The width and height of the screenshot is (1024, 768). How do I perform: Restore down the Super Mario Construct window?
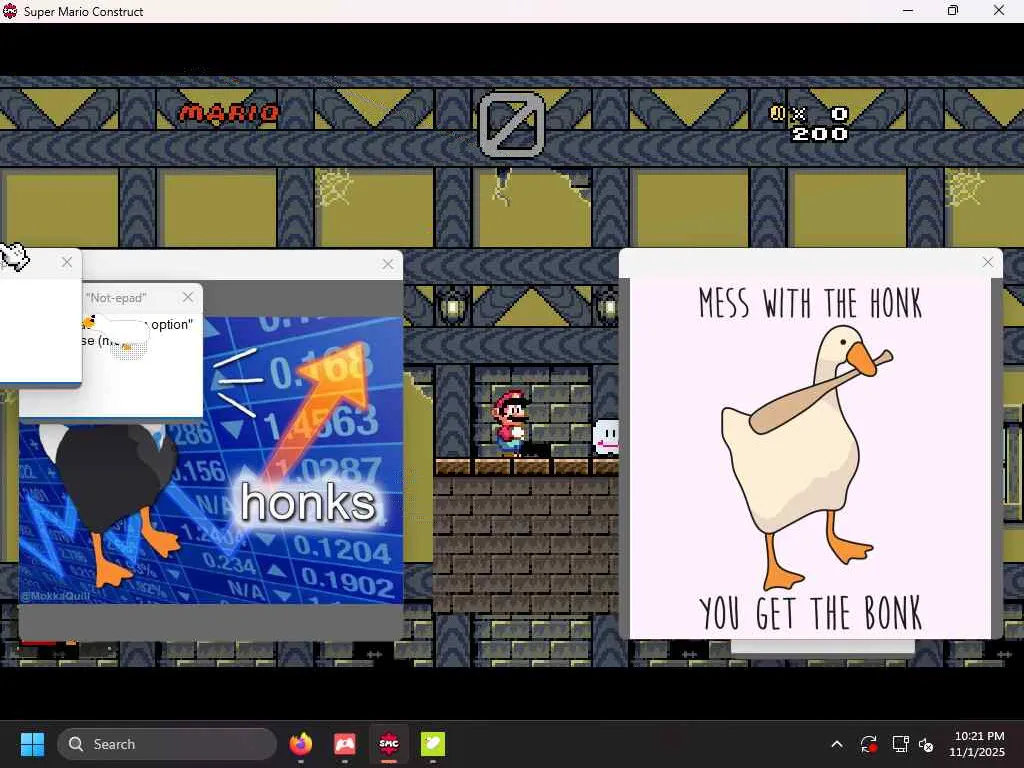(x=953, y=10)
